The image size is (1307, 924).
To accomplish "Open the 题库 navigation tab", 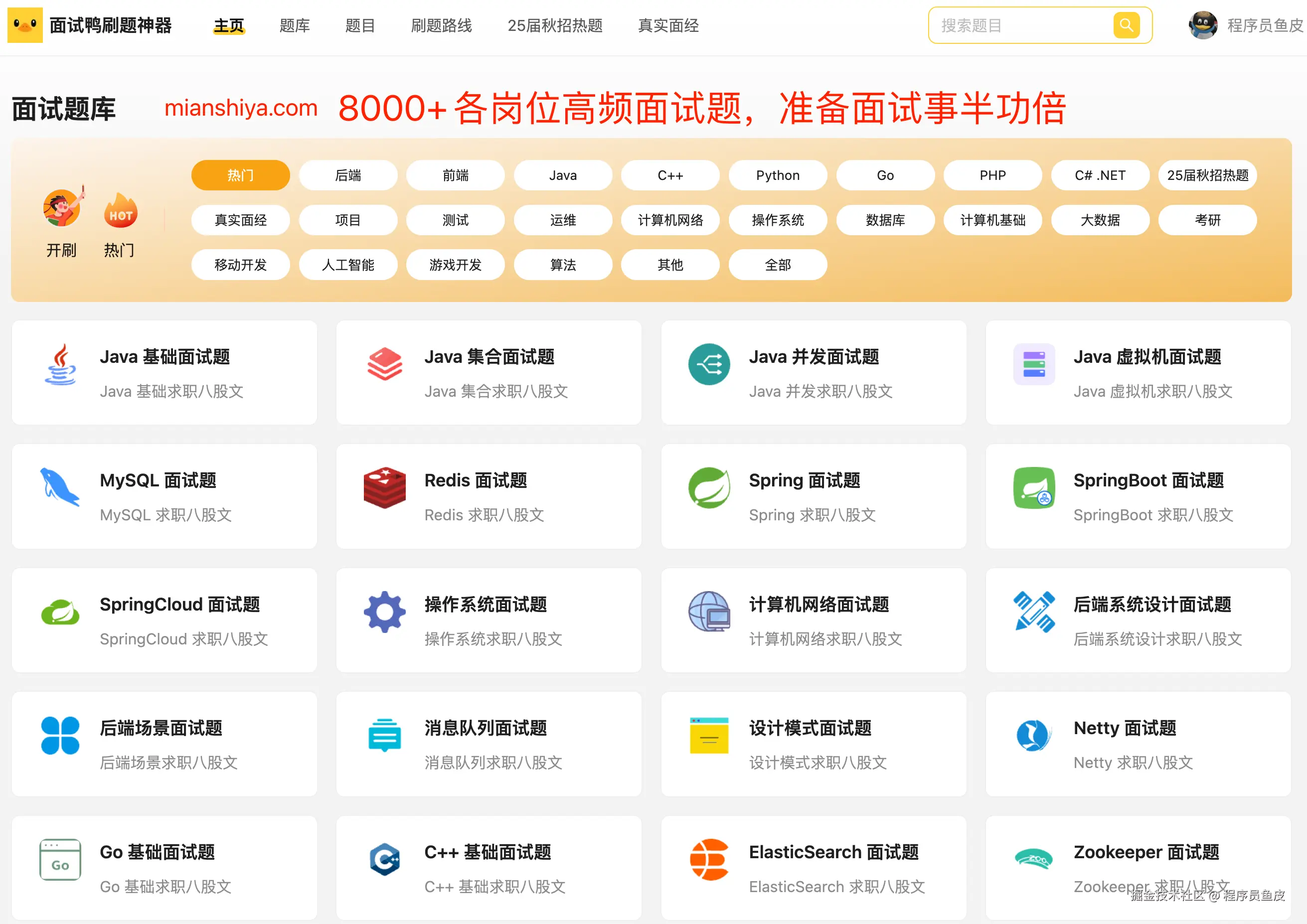I will click(294, 25).
